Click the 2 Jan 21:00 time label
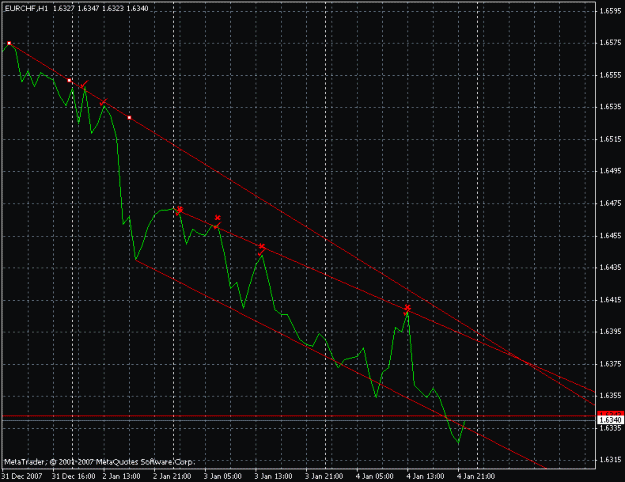625x482 pixels. pos(172,476)
